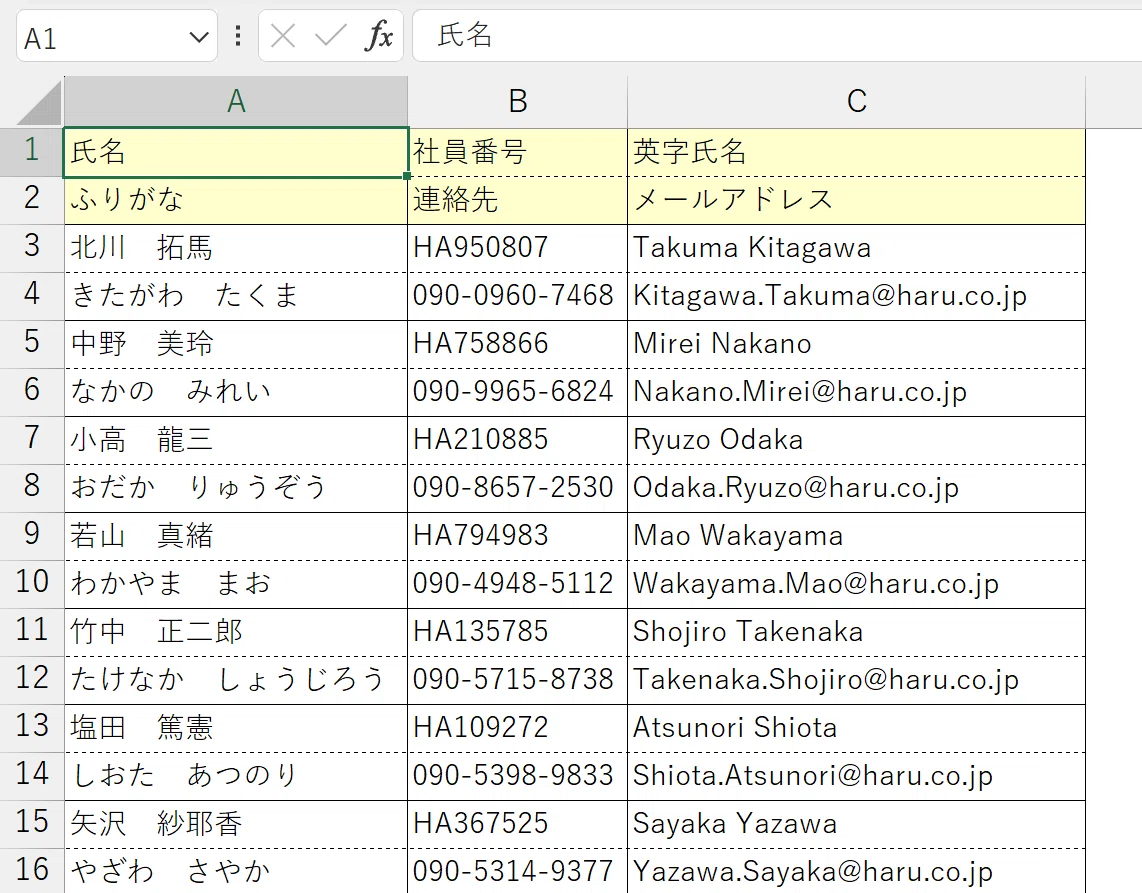Select the 社員番号 header cell
This screenshot has height=893, width=1142.
[518, 152]
